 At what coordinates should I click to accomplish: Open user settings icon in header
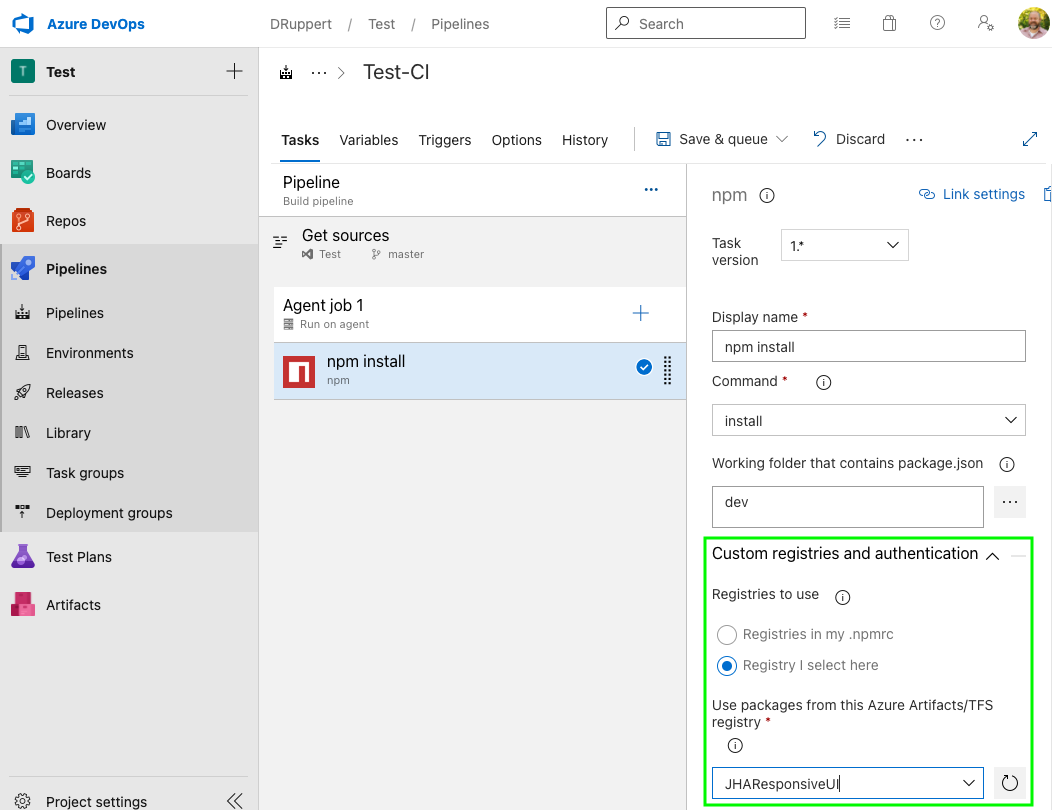point(985,23)
